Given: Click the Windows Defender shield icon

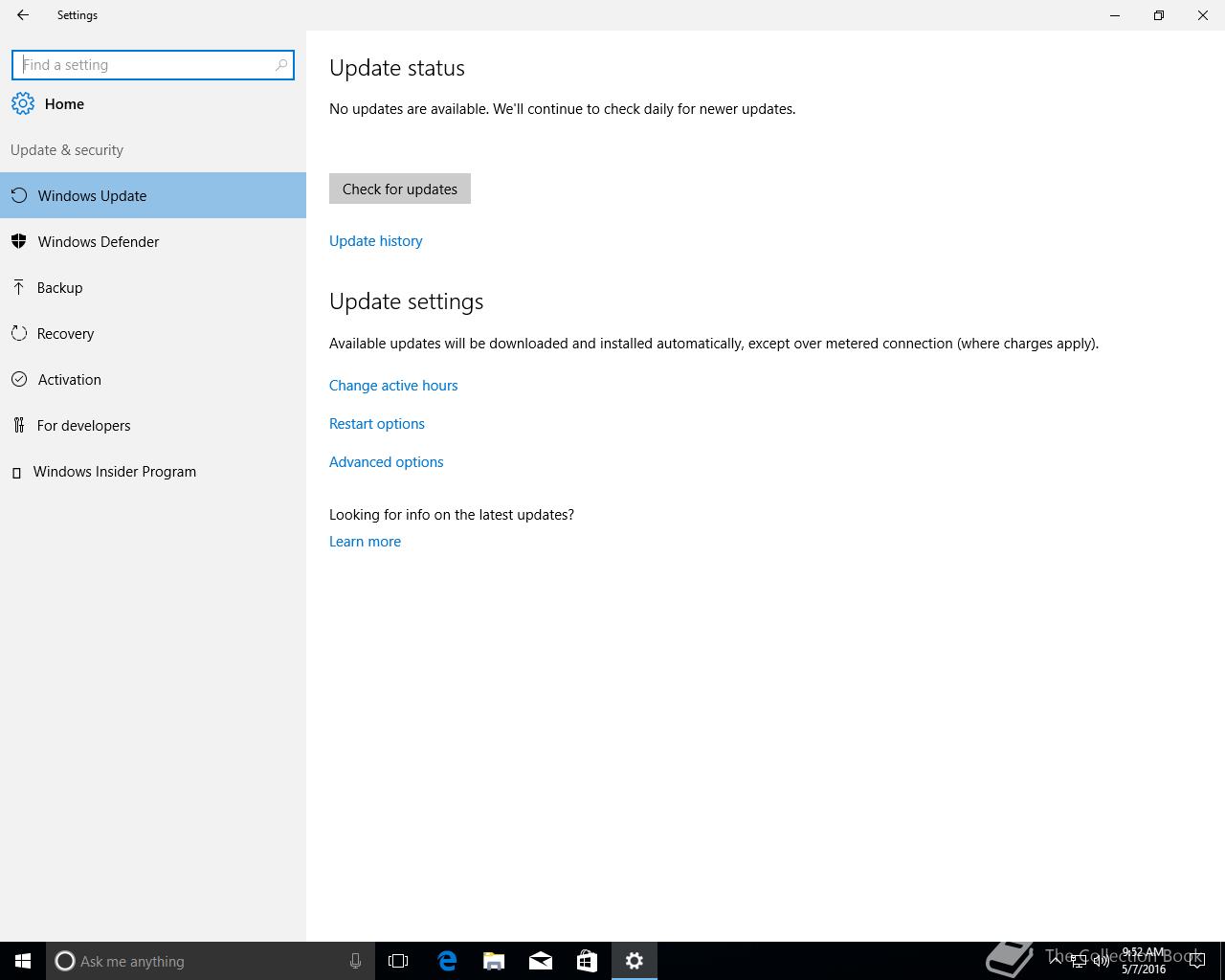Looking at the screenshot, I should pyautogui.click(x=18, y=241).
